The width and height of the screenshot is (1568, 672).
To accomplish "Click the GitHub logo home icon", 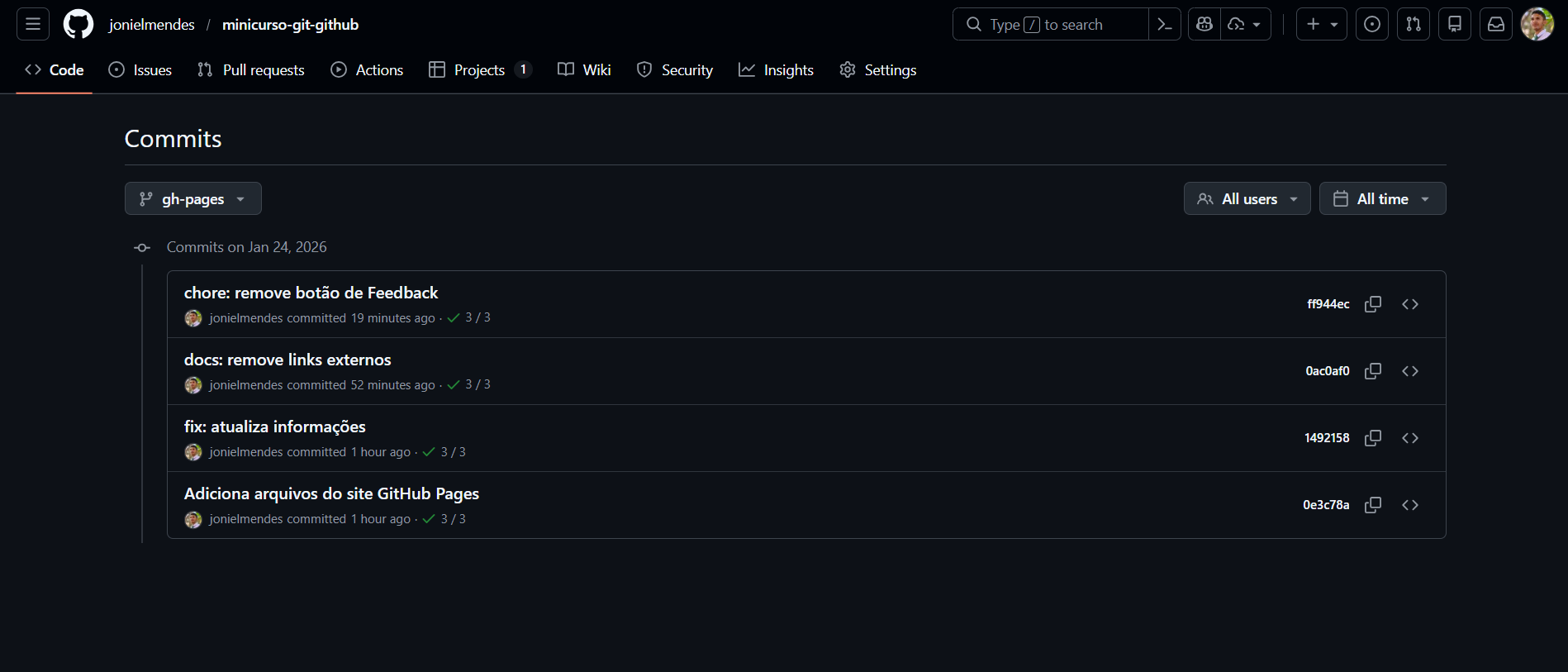I will [x=78, y=24].
